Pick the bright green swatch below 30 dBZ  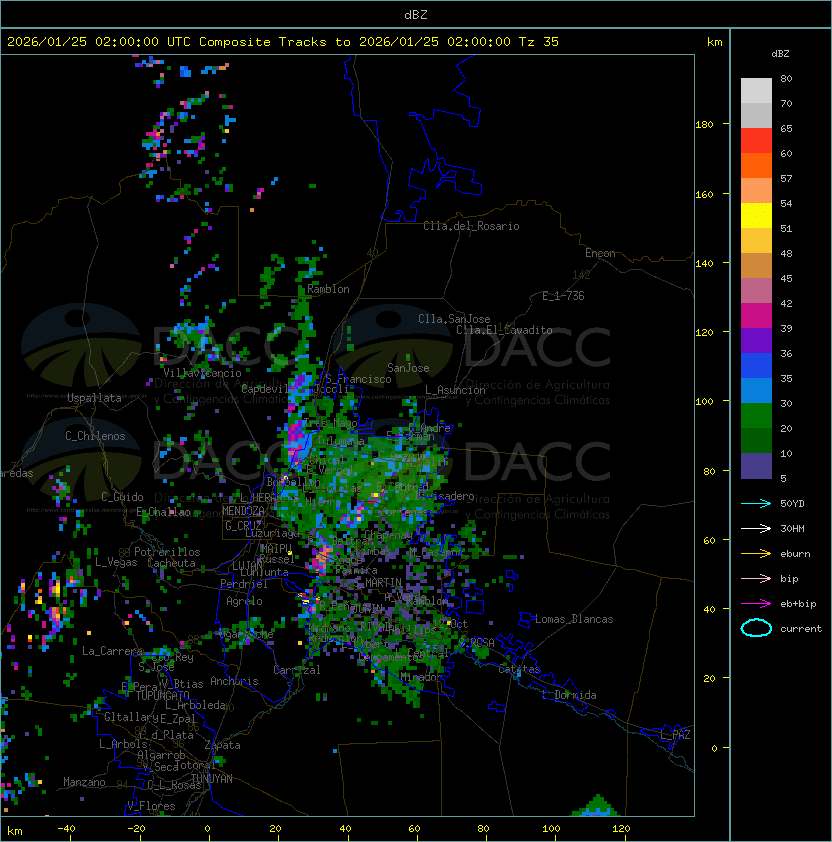pyautogui.click(x=756, y=416)
